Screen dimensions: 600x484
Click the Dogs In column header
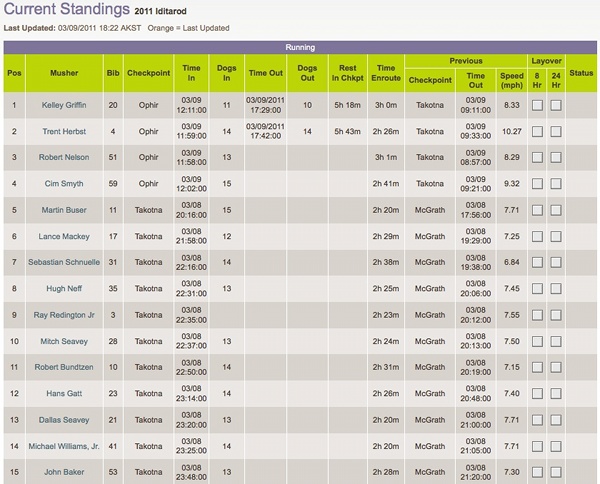coord(227,73)
